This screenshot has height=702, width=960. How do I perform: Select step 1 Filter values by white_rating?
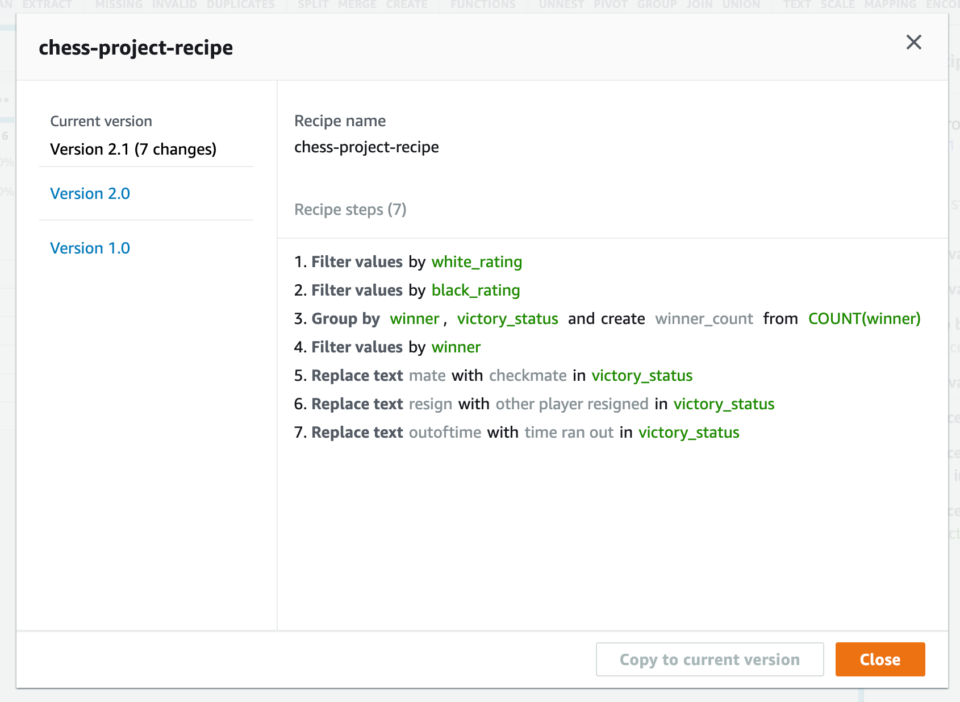pos(408,262)
